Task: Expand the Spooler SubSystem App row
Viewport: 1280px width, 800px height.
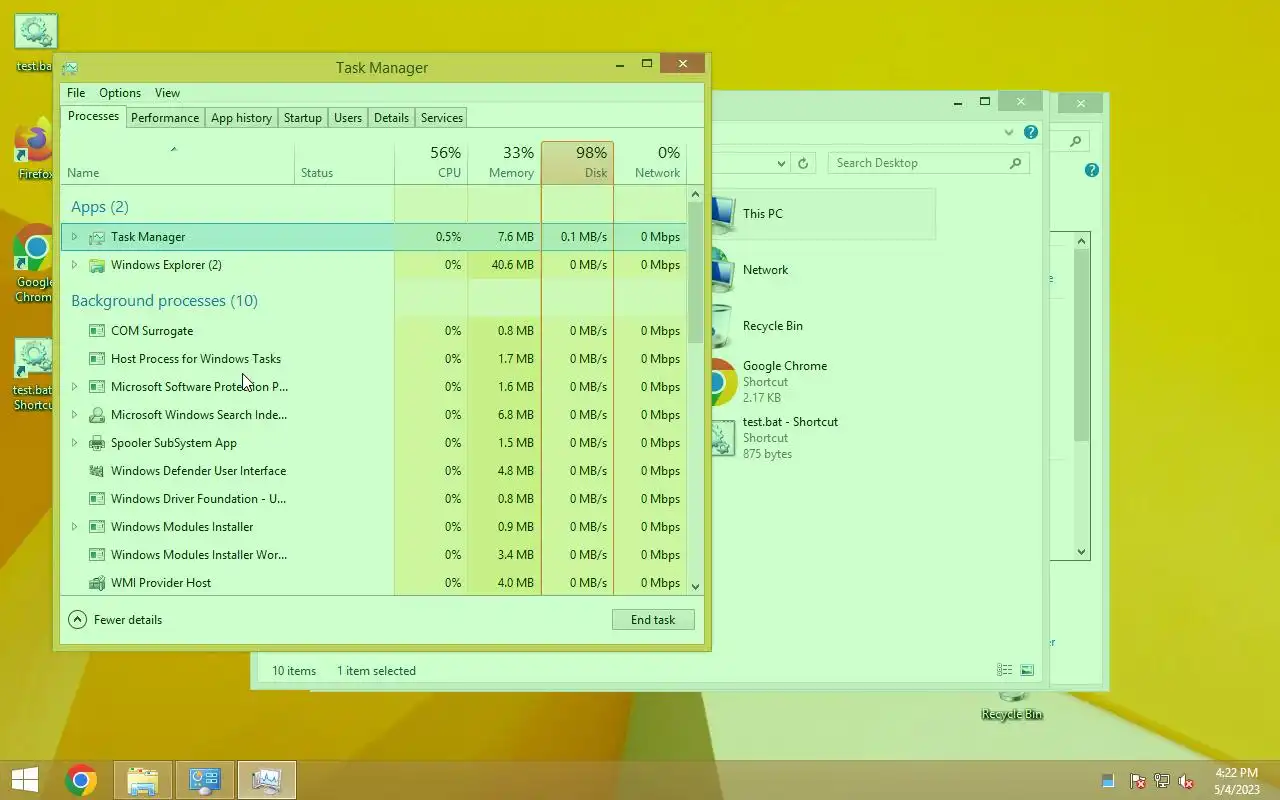Action: tap(74, 443)
